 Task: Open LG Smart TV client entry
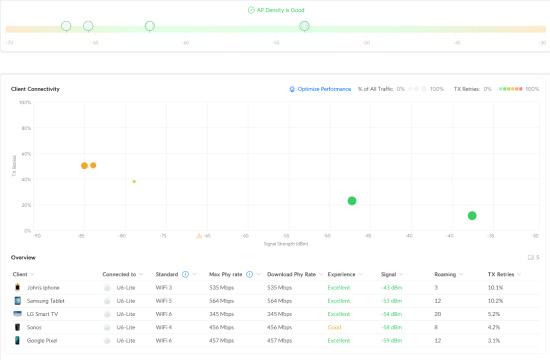click(x=42, y=314)
